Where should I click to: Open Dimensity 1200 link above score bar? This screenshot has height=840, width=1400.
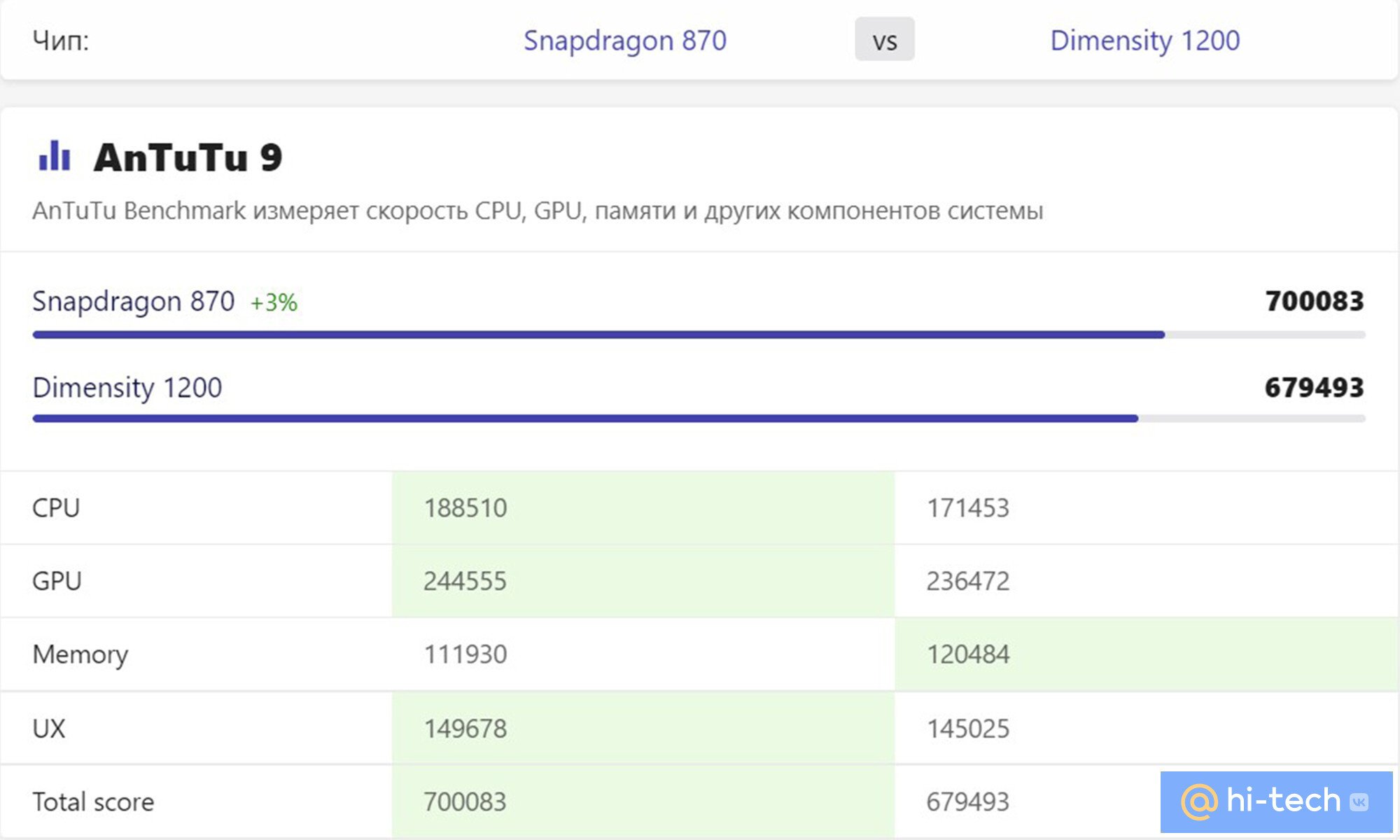[x=127, y=388]
